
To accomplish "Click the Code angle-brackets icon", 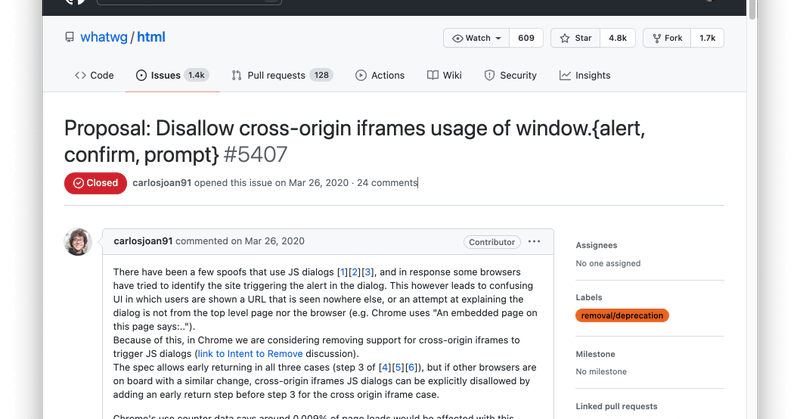I will (x=80, y=76).
